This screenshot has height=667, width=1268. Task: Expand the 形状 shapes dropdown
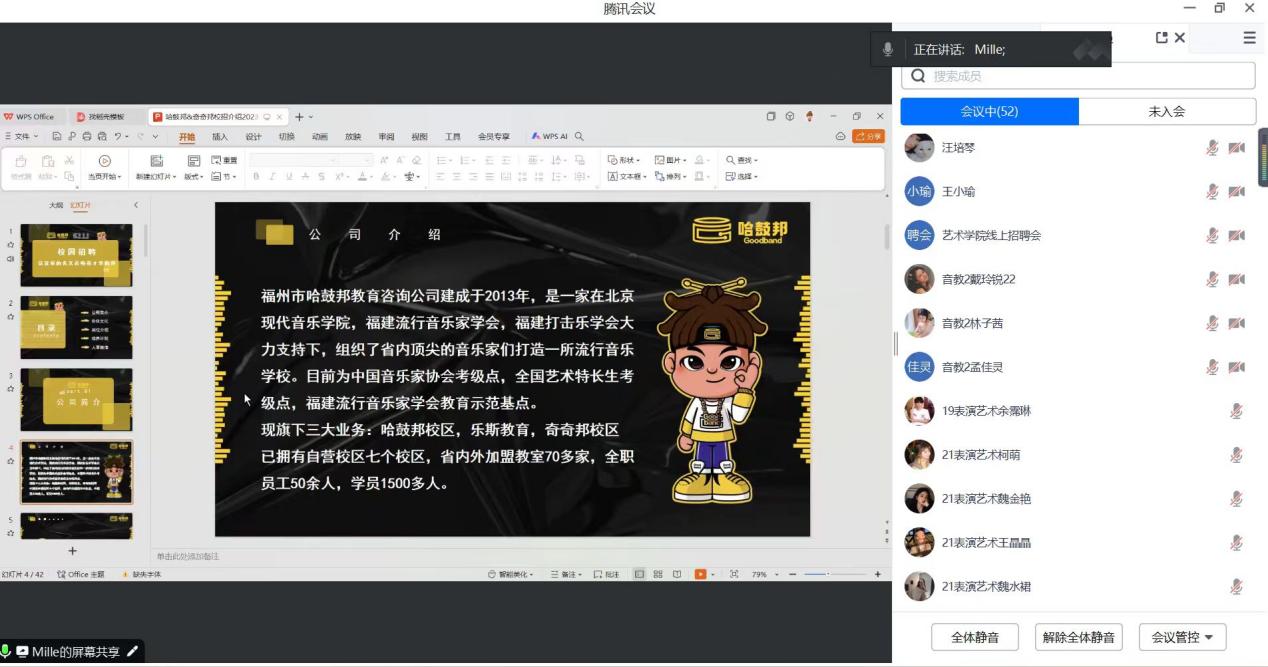627,160
